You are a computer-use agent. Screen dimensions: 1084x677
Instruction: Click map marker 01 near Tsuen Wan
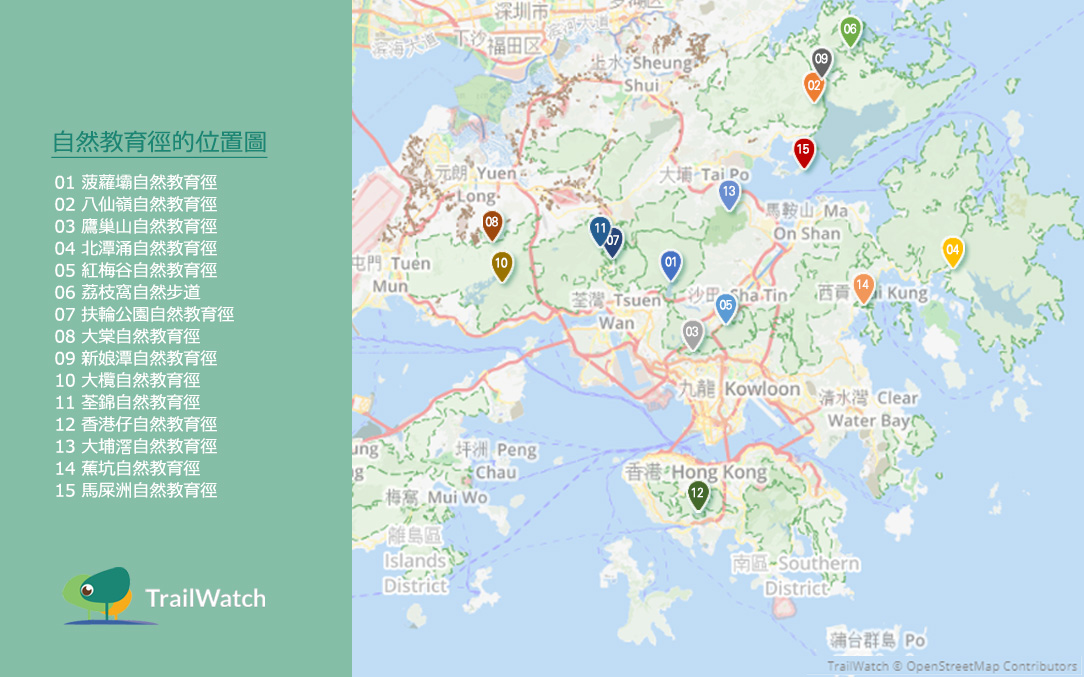click(x=671, y=264)
